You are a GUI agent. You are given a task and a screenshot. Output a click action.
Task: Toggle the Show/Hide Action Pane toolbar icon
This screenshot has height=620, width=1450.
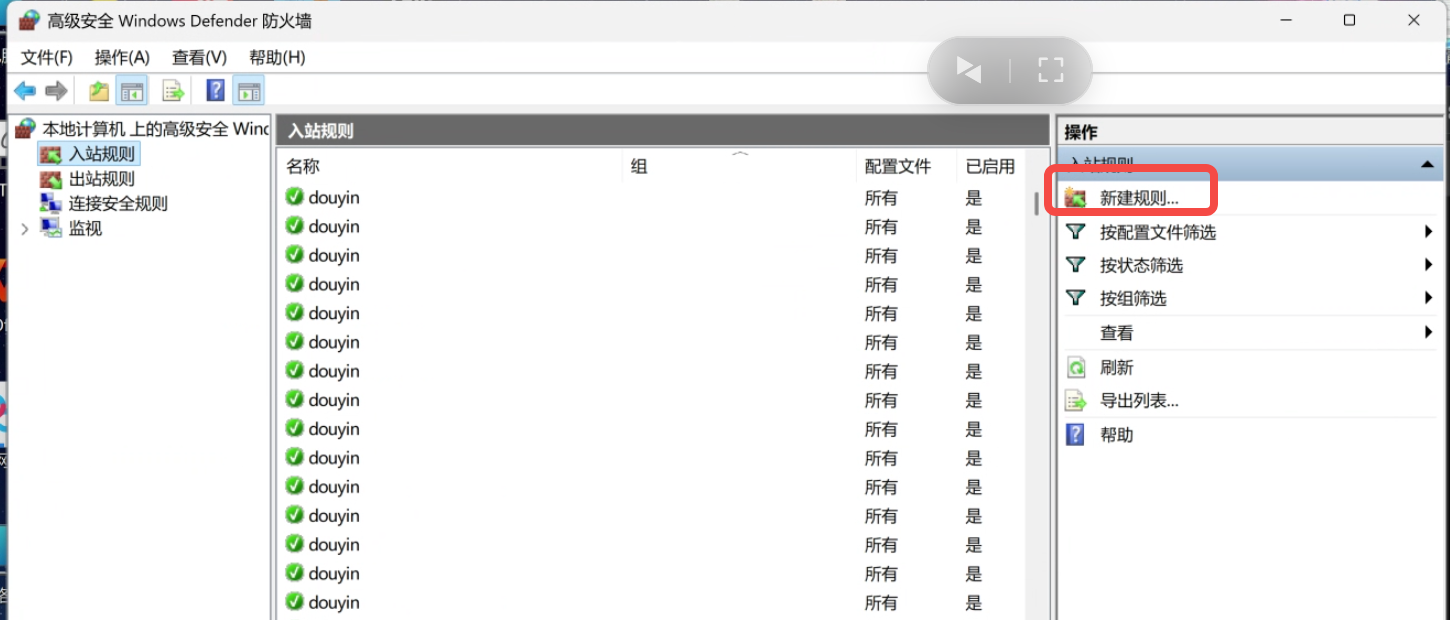point(248,92)
